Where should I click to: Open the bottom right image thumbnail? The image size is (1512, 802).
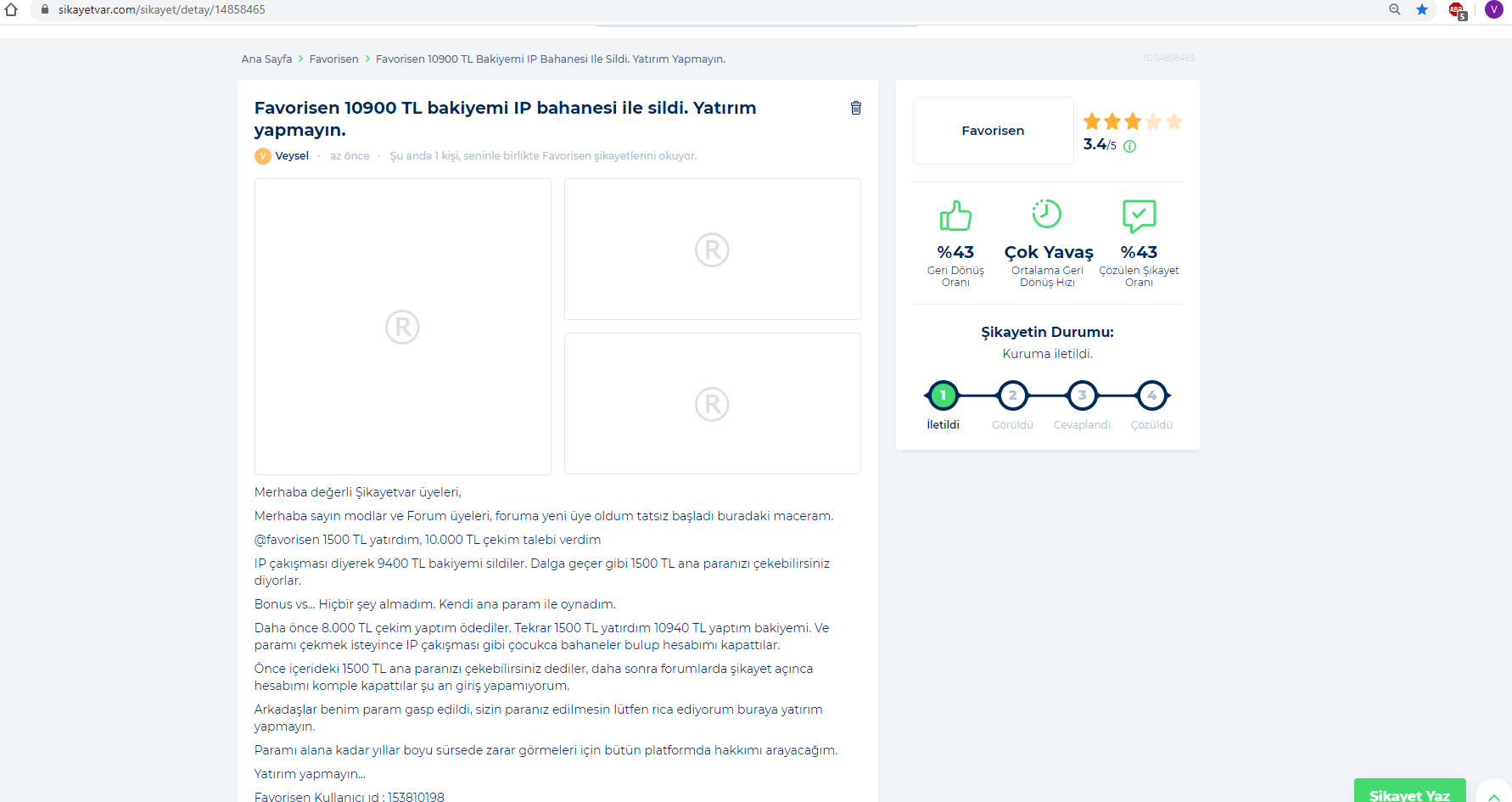pos(713,404)
